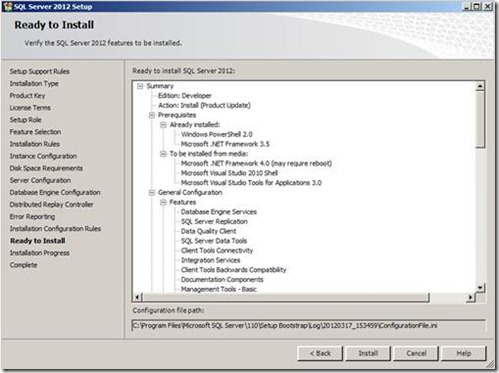Click the configuration file path field
This screenshot has height=373, width=499.
tap(308, 325)
